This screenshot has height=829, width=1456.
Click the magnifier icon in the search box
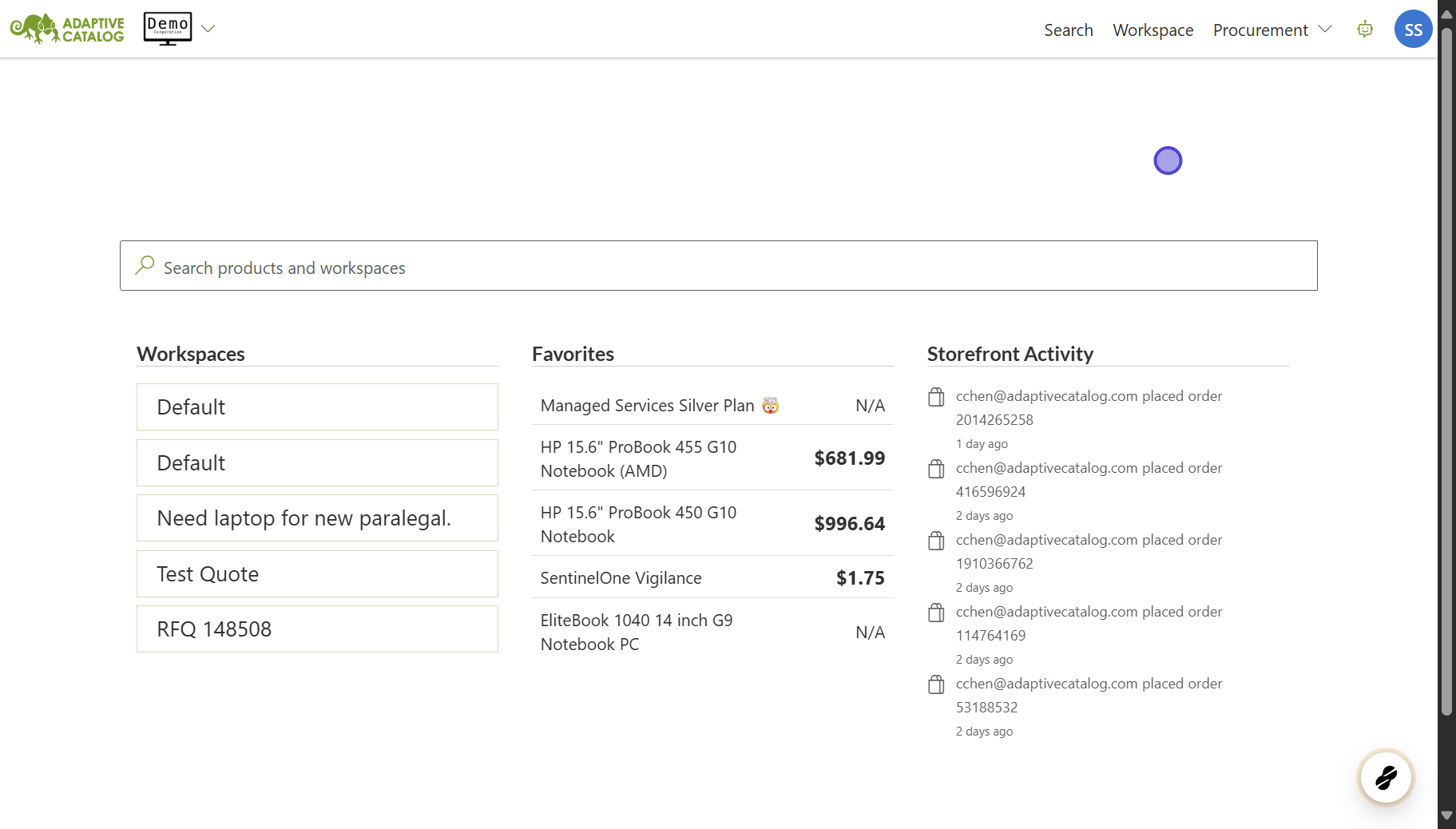(145, 265)
